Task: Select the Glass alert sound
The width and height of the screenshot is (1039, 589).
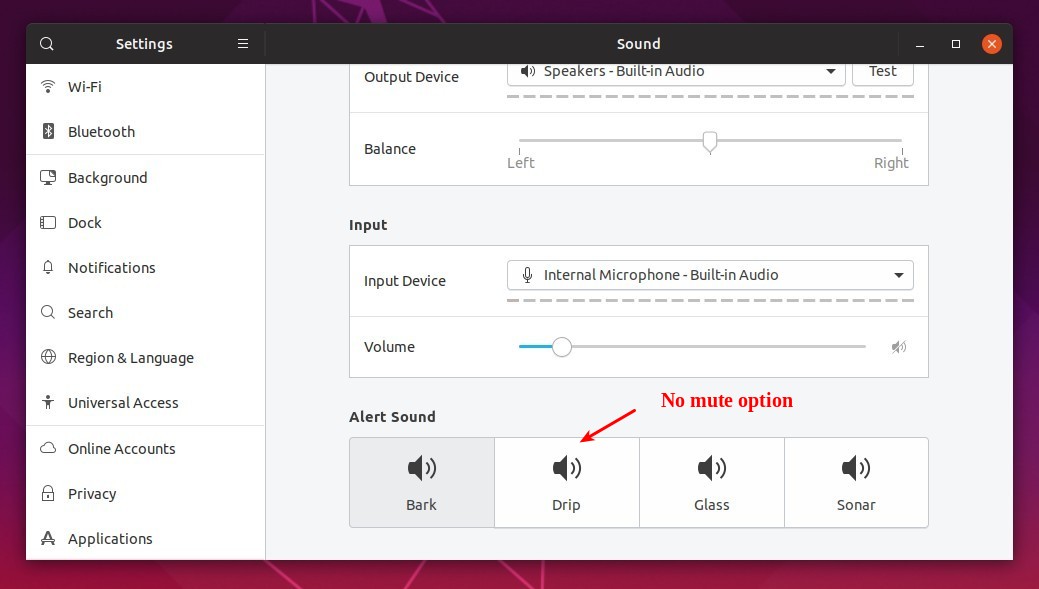Action: pyautogui.click(x=711, y=482)
